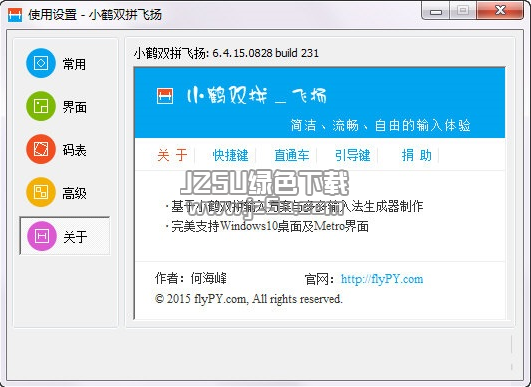Minimize the 使用设置 window
This screenshot has width=531, height=387.
436,11
